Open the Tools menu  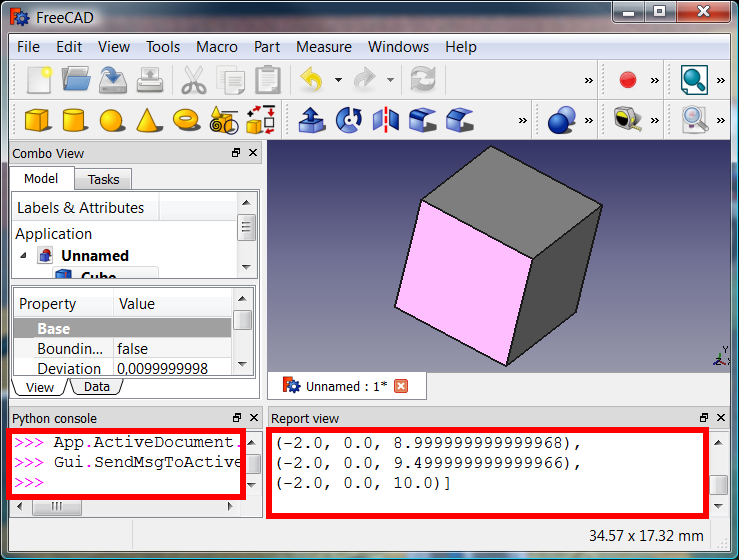tap(163, 47)
